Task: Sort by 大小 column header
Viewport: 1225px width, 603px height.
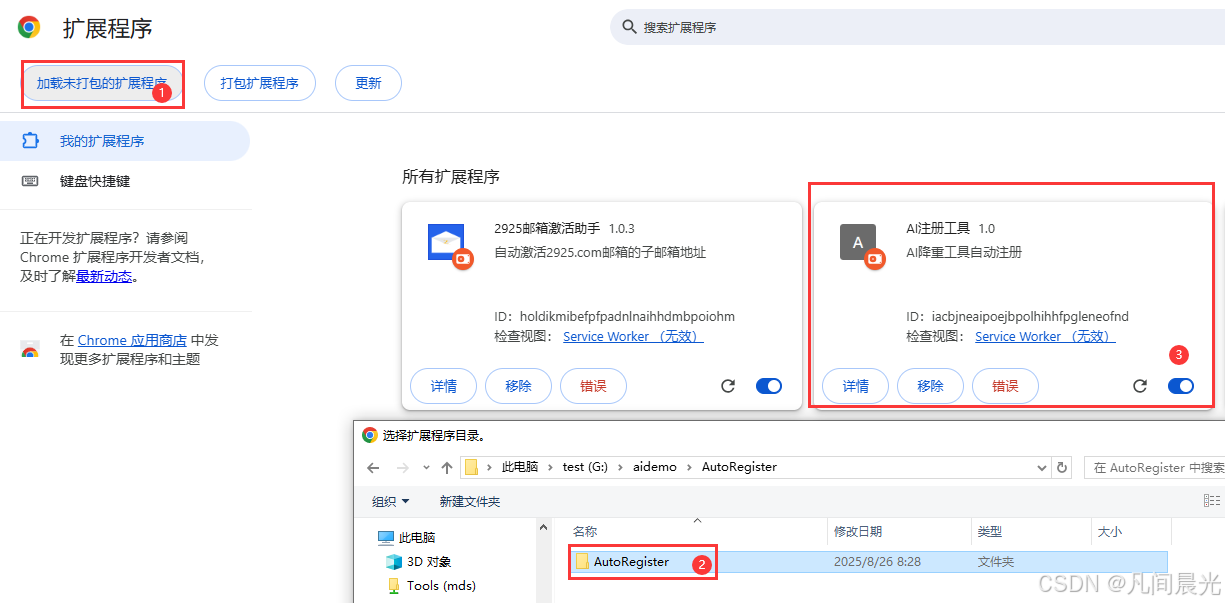Action: pos(1130,532)
